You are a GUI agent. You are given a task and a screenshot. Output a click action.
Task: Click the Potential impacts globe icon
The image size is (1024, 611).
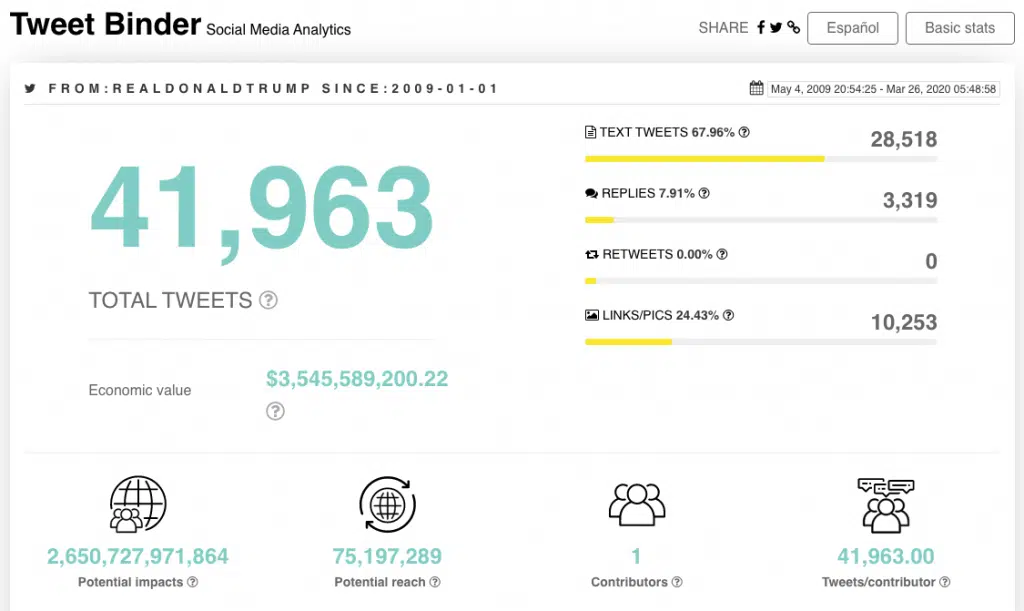click(138, 504)
